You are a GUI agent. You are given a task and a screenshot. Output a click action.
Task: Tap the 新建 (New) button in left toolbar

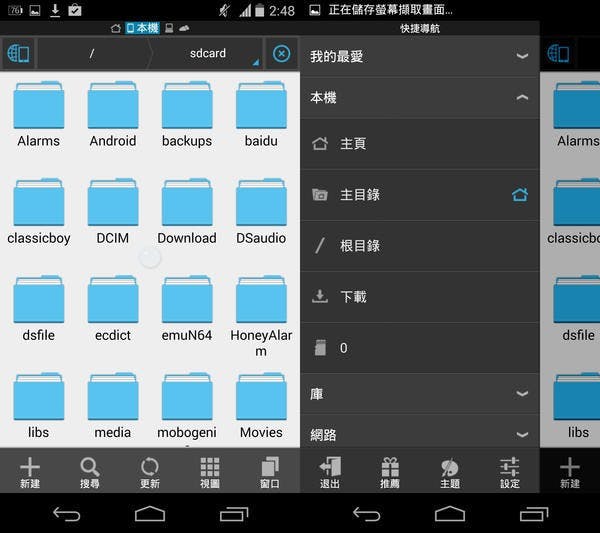30,473
